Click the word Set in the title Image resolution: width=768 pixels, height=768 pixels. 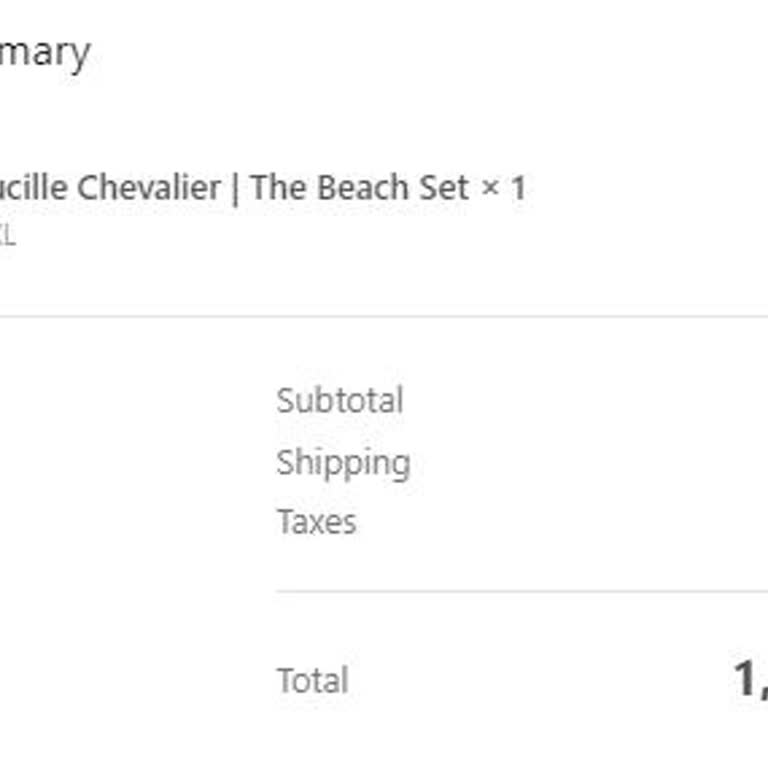point(444,187)
